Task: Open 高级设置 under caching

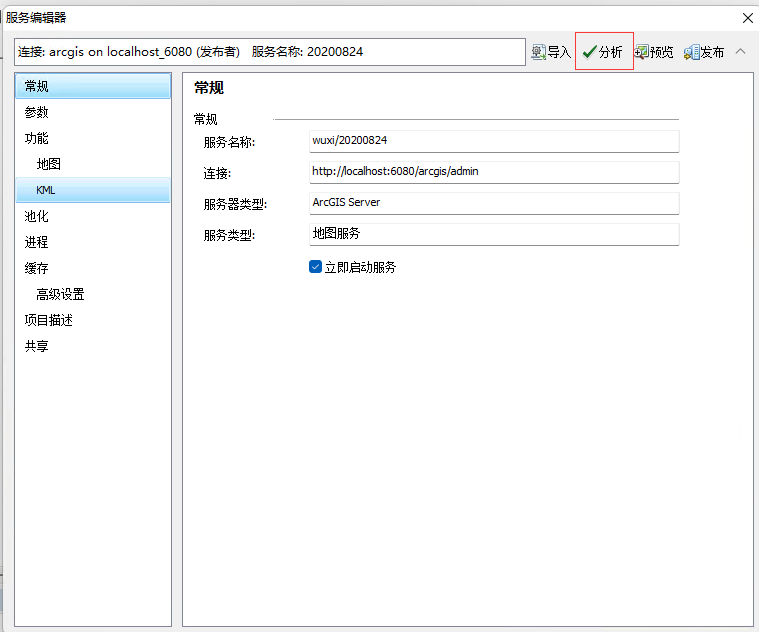Action: (60, 295)
